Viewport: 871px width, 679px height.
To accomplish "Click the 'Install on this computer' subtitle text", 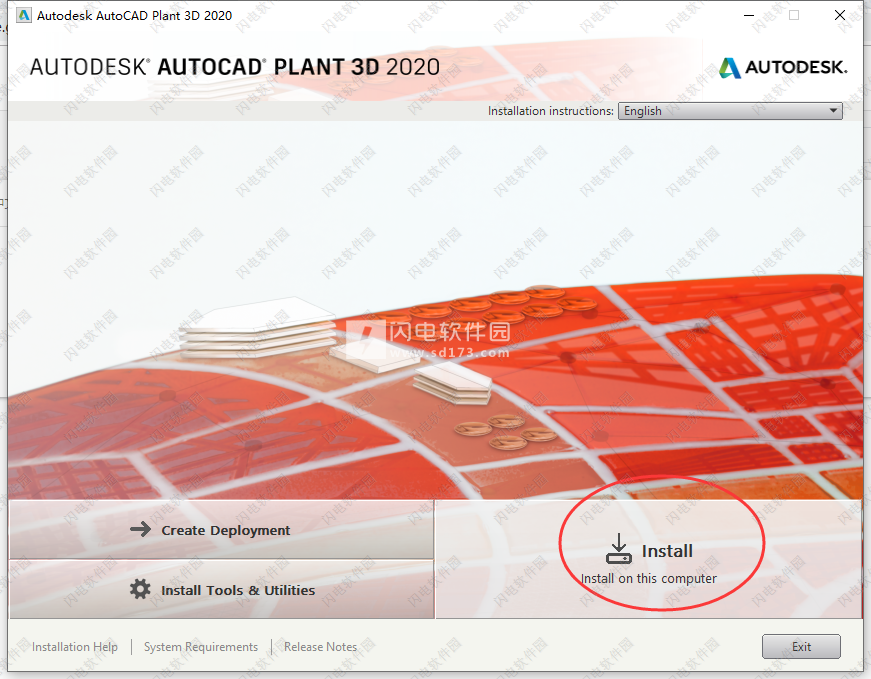I will [648, 578].
